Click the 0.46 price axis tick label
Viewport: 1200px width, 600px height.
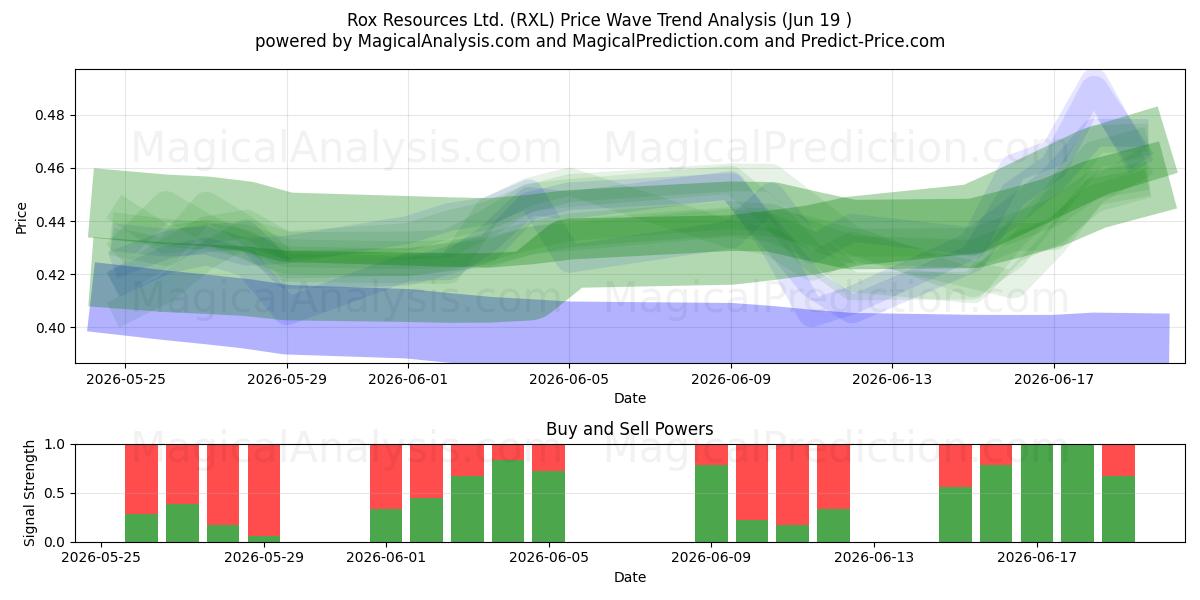pos(51,168)
